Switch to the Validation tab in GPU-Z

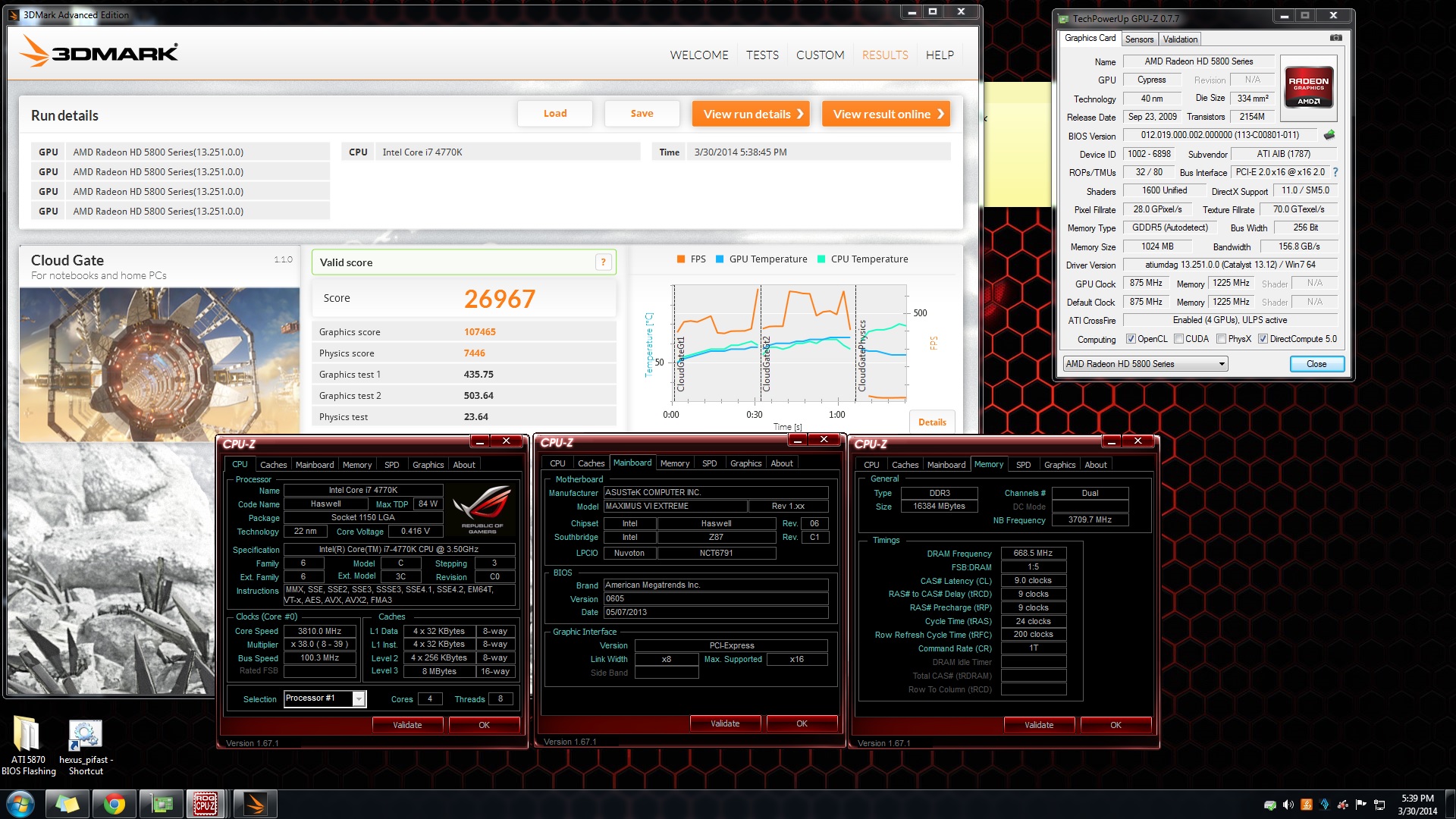click(x=1180, y=39)
